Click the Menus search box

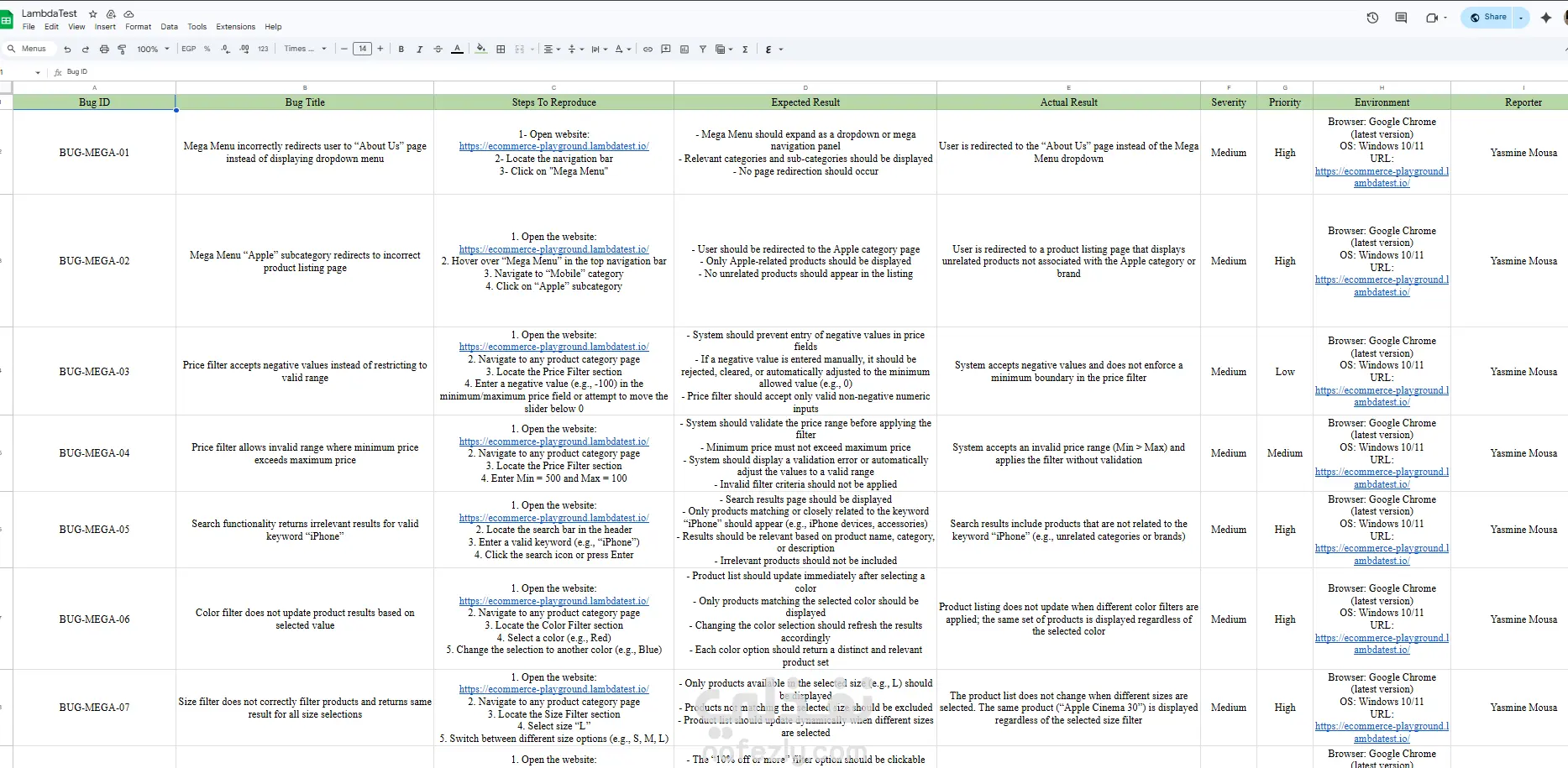[29, 49]
